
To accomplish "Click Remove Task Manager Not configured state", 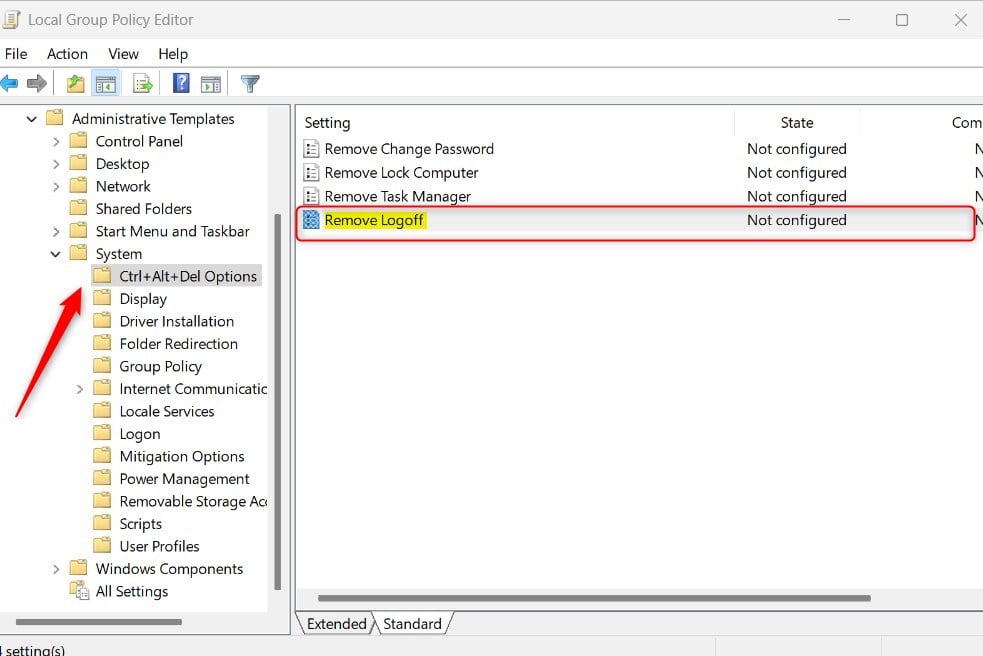I will coord(797,196).
